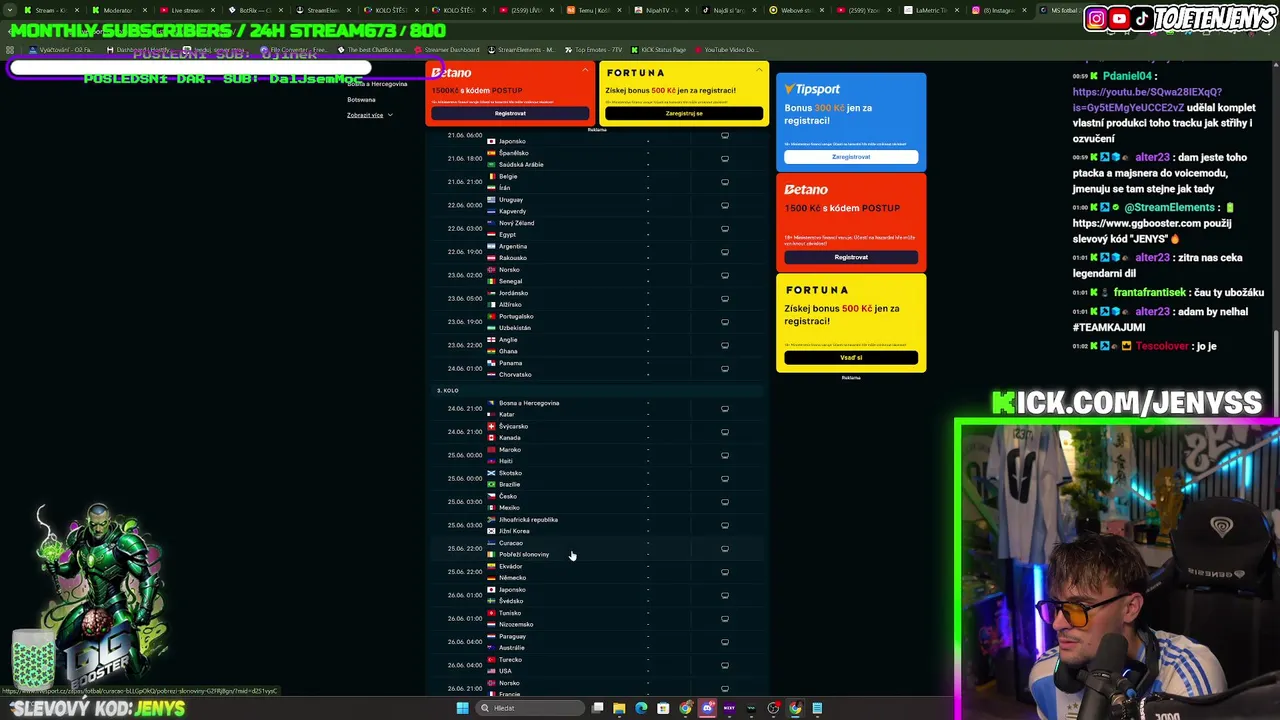
Task: Open Discord from the taskbar
Action: 707,708
